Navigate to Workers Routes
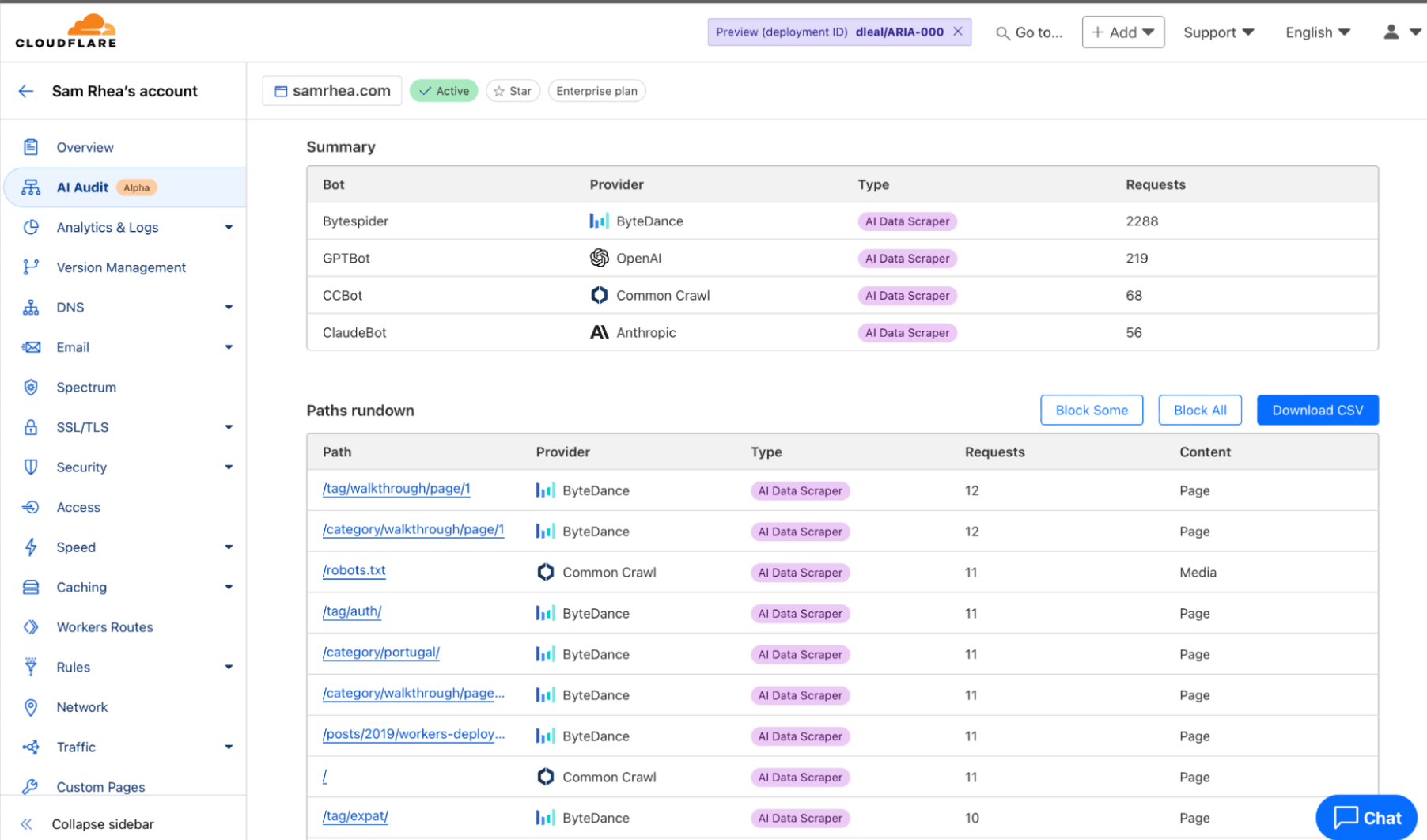The width and height of the screenshot is (1427, 840). tap(104, 626)
